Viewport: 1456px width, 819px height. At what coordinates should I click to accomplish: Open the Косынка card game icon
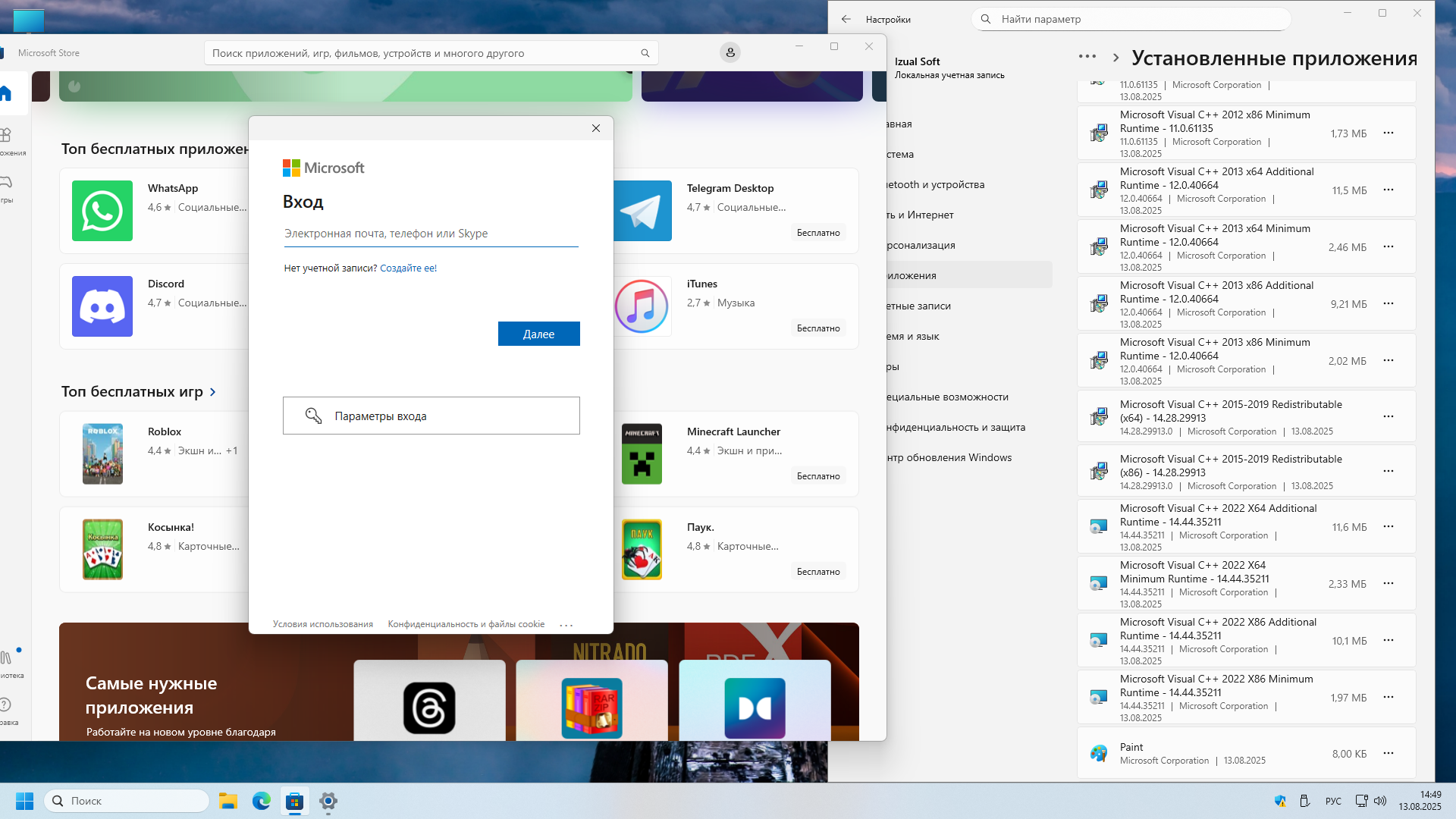point(102,550)
